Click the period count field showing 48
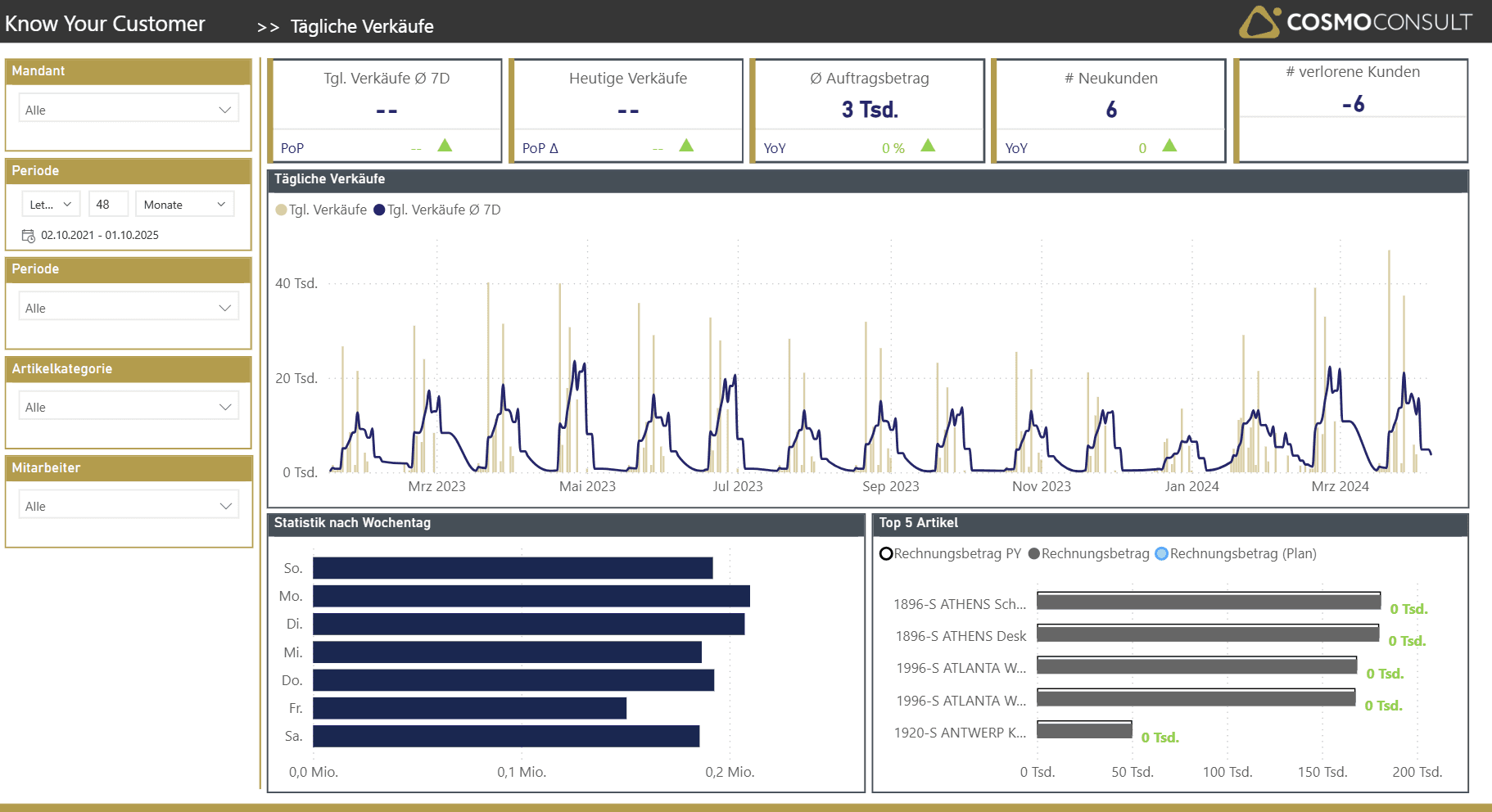 [x=108, y=205]
